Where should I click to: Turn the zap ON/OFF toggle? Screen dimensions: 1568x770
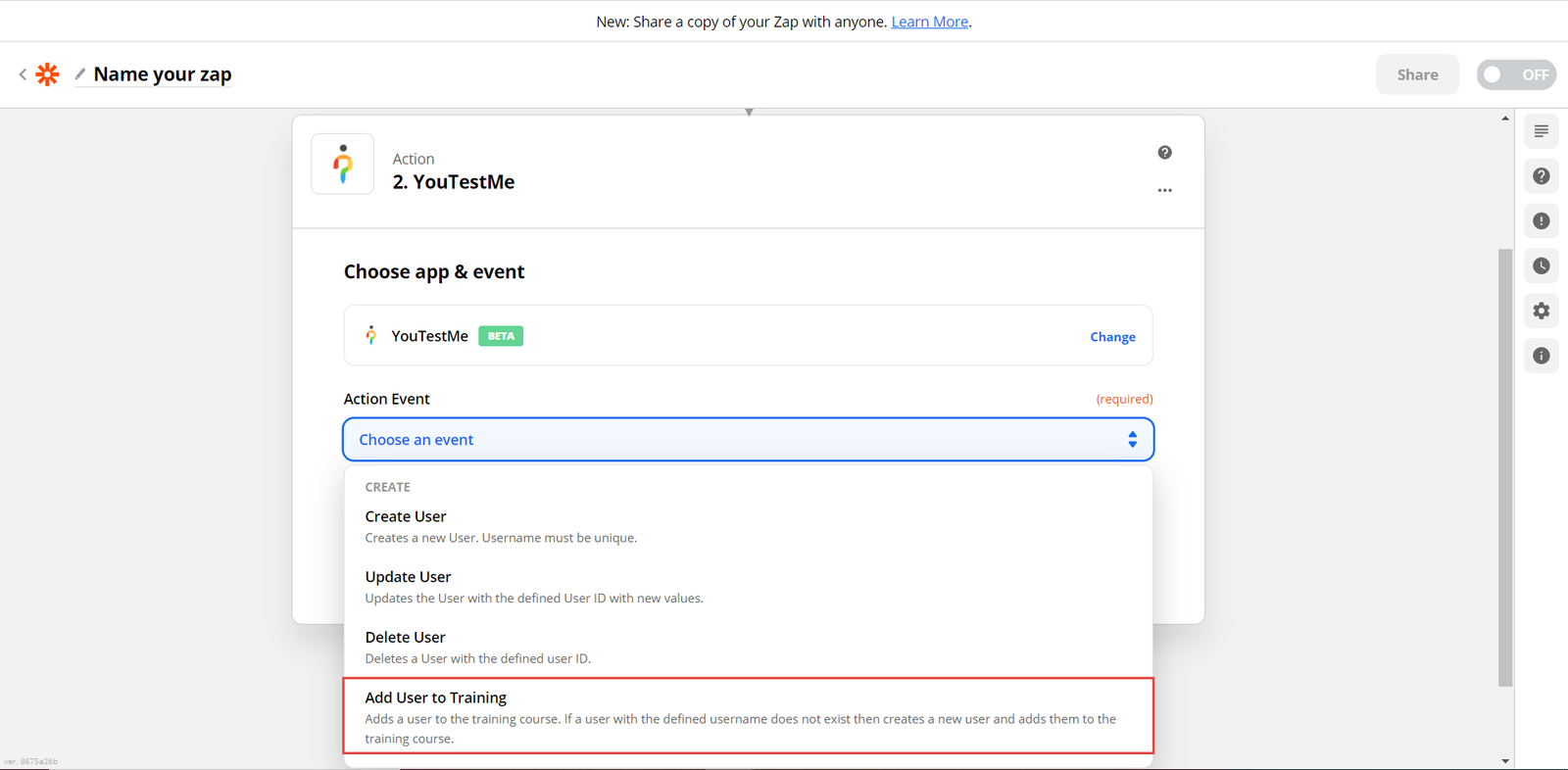pyautogui.click(x=1515, y=74)
